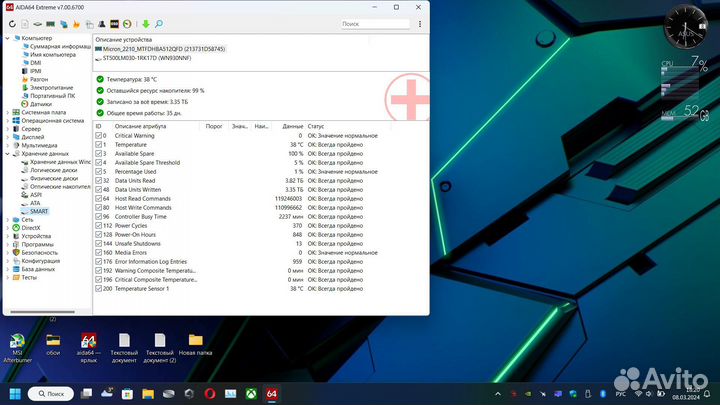Click the green clock sensor icon
This screenshot has height=405, width=720.
[x=127, y=24]
